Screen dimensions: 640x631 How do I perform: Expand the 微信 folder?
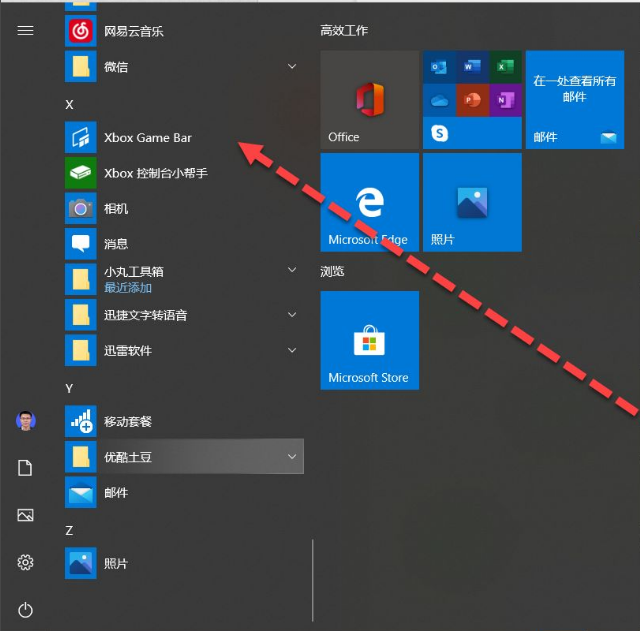[292, 67]
